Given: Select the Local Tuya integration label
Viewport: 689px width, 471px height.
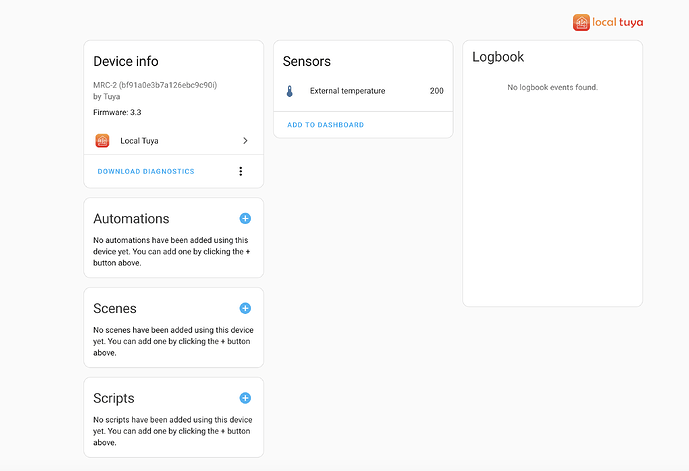Looking at the screenshot, I should click(139, 141).
